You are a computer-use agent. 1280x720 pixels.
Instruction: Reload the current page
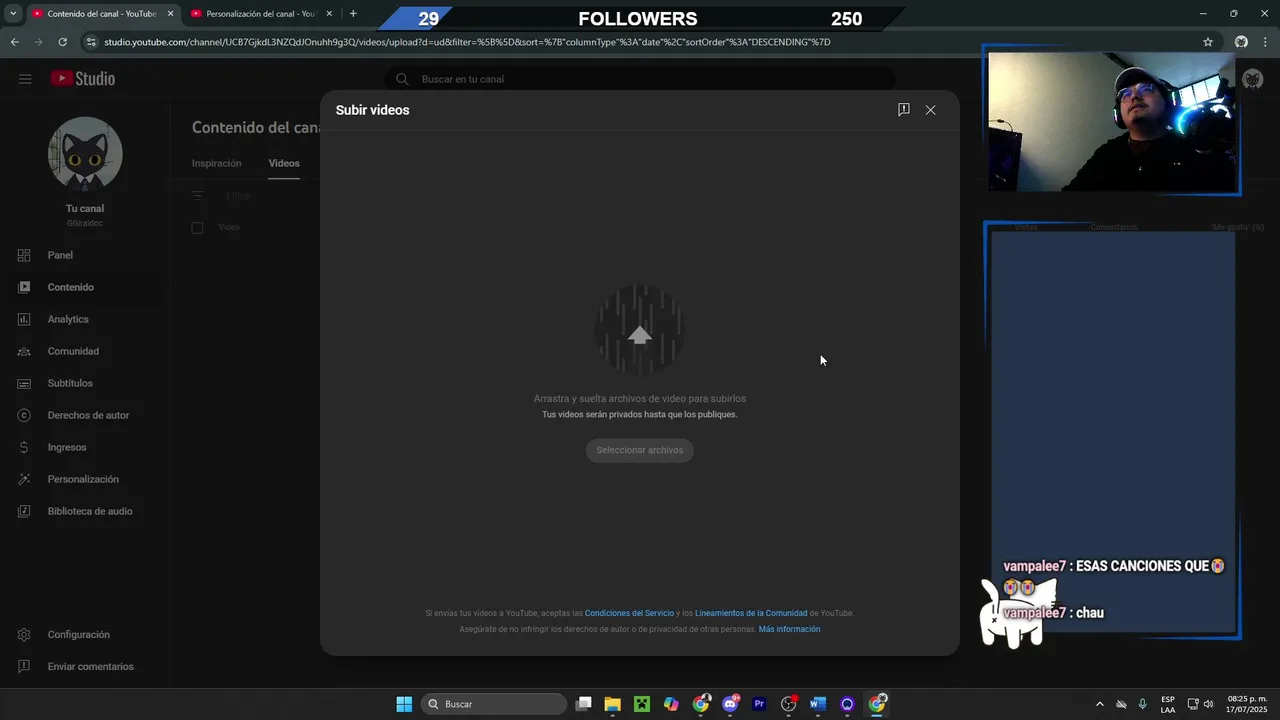[x=62, y=42]
